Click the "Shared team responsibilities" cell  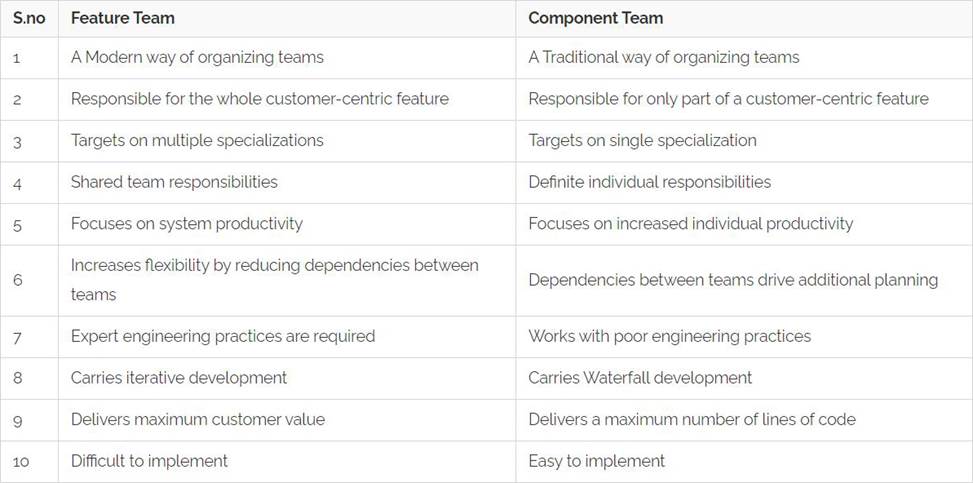[x=174, y=182]
